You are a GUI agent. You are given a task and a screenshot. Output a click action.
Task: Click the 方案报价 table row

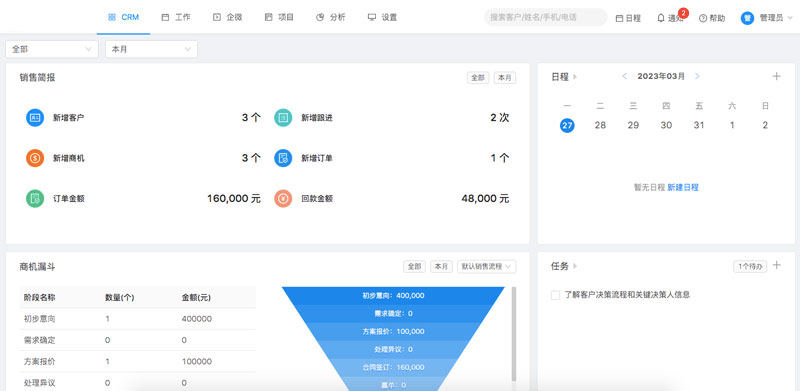pyautogui.click(x=137, y=361)
